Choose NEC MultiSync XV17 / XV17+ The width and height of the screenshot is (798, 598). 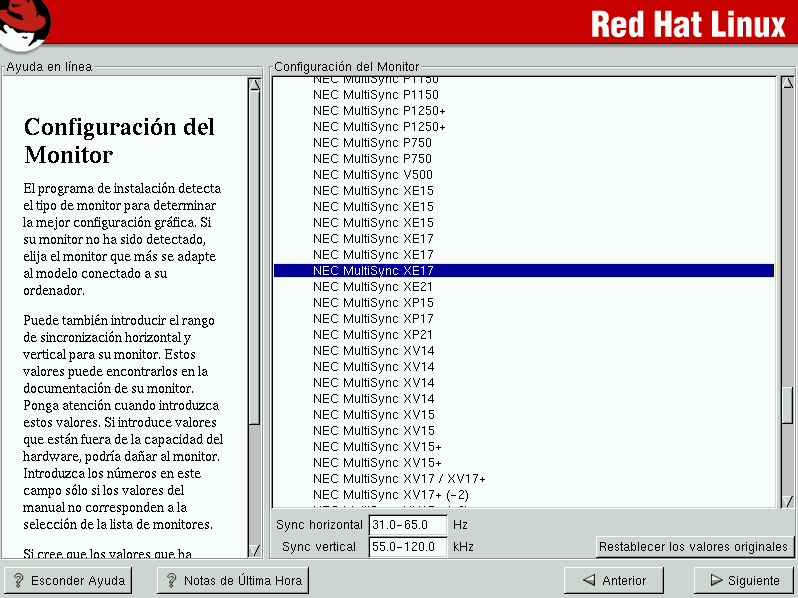(x=399, y=479)
